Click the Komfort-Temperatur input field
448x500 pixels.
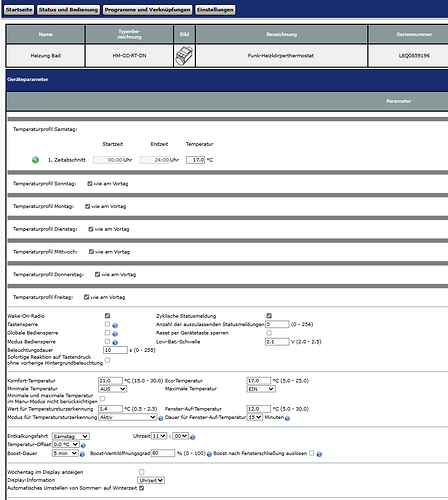coord(110,381)
